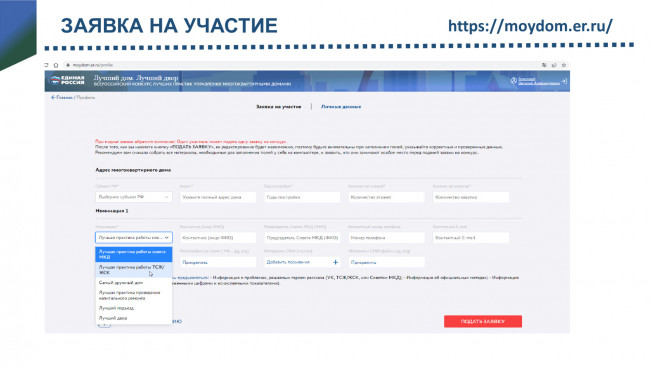Open the Выберите субъект РФ dropdown
650x366 pixels.
[133, 197]
